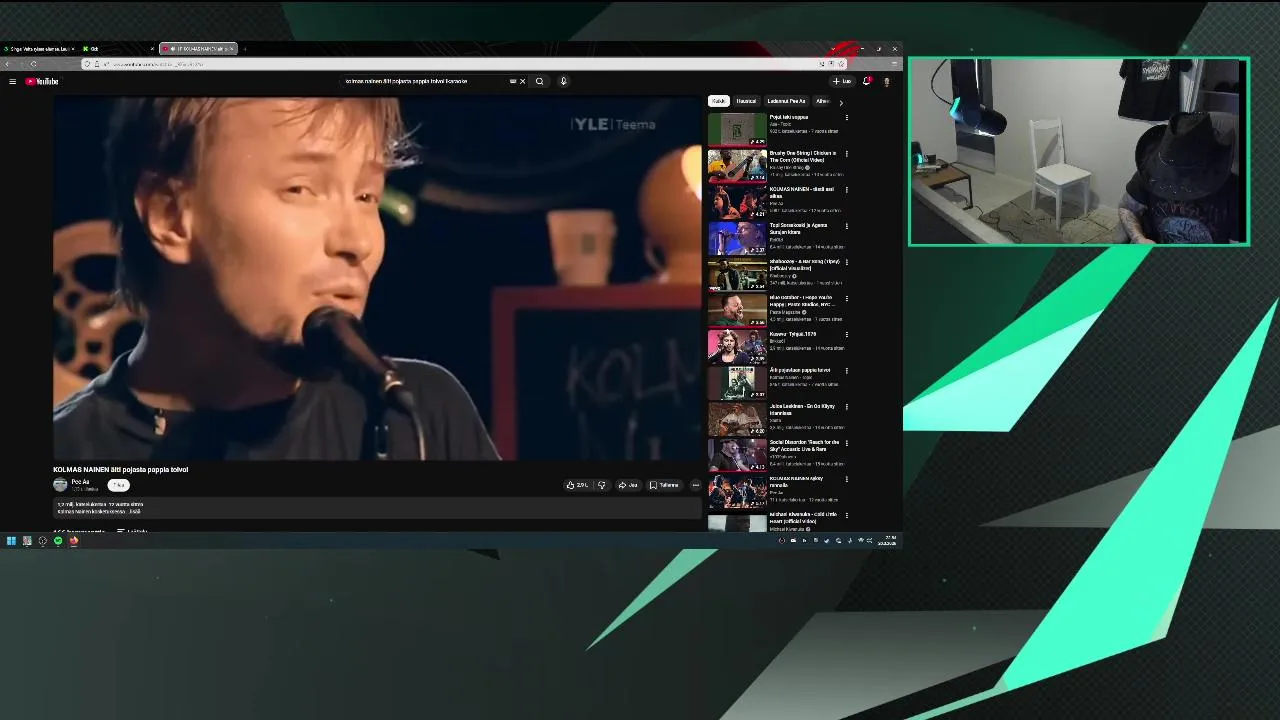
Task: Go to the YouTube home logo
Action: pyautogui.click(x=42, y=81)
